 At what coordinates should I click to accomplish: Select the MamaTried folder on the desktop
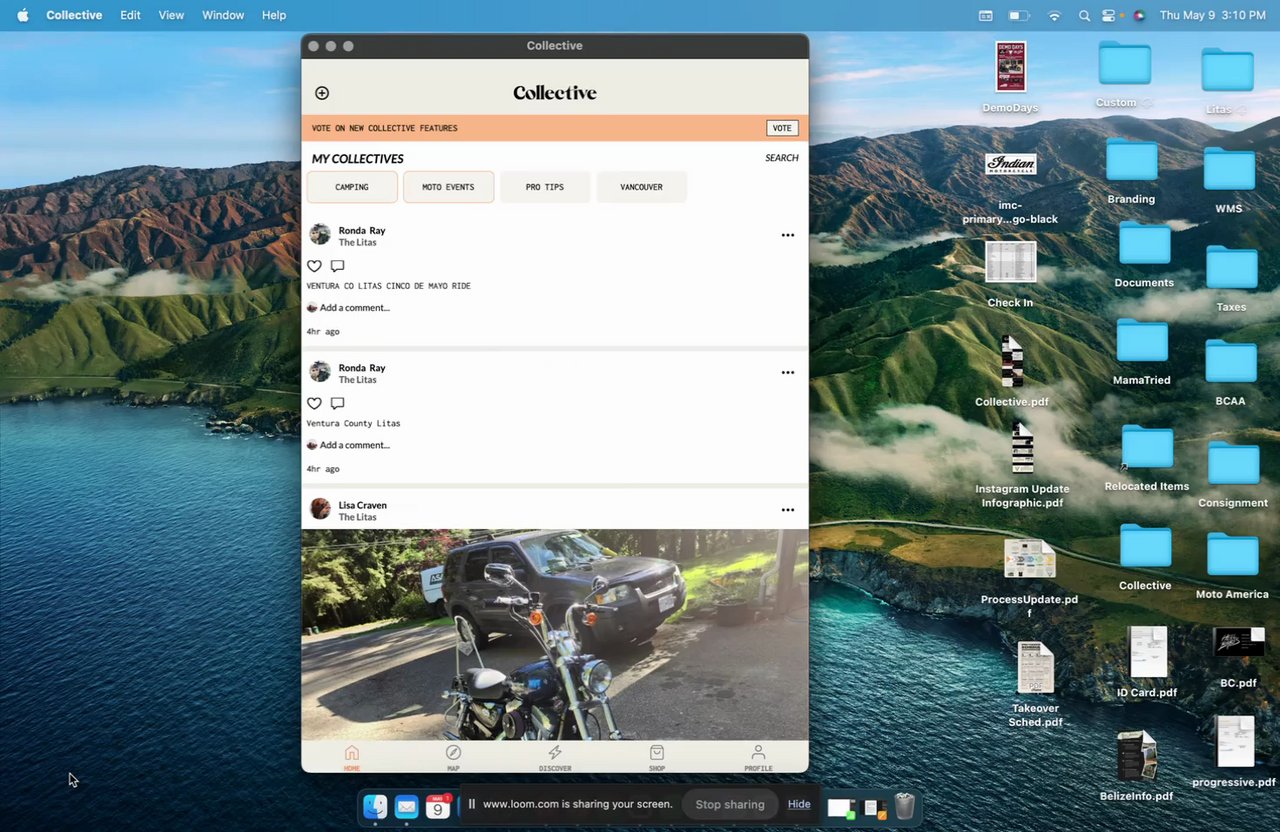click(1142, 352)
